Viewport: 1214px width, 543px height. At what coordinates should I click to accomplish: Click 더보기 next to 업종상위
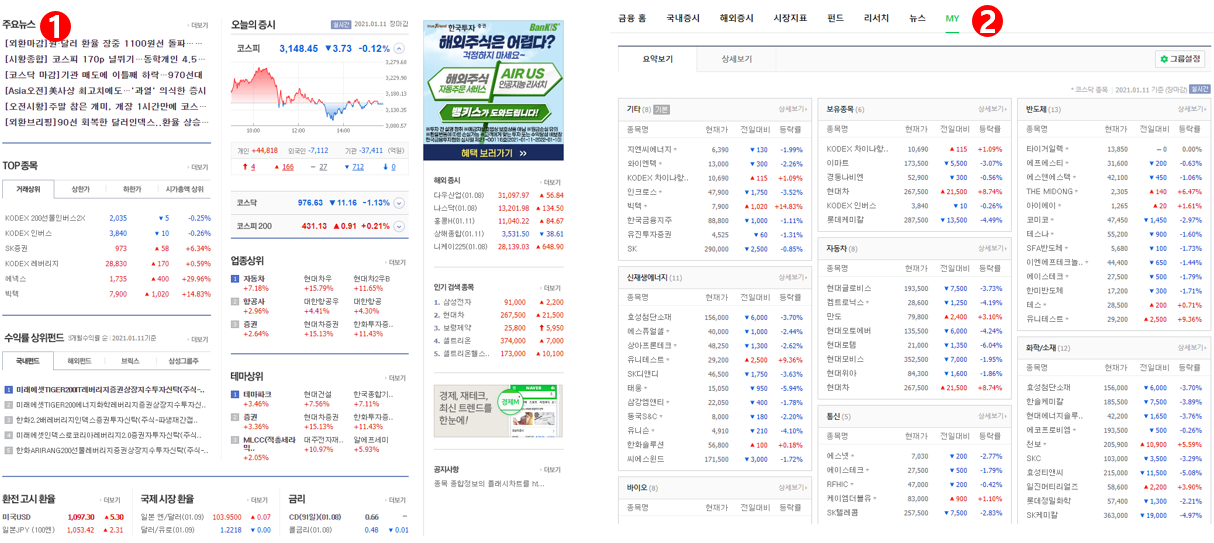pyautogui.click(x=396, y=262)
